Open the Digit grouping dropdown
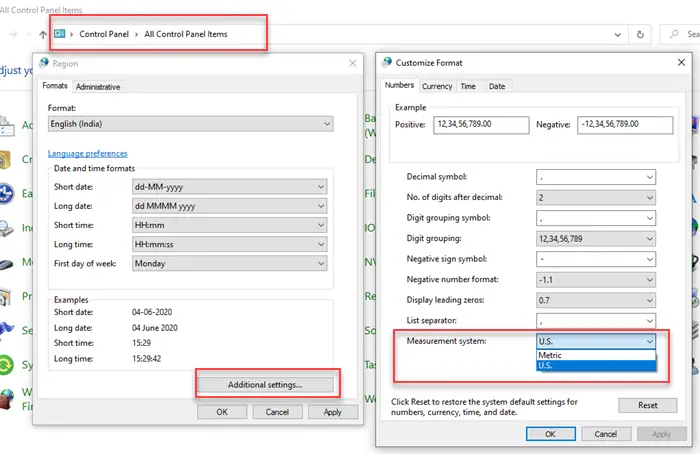Screen dimensions: 700x454 [x=596, y=239]
